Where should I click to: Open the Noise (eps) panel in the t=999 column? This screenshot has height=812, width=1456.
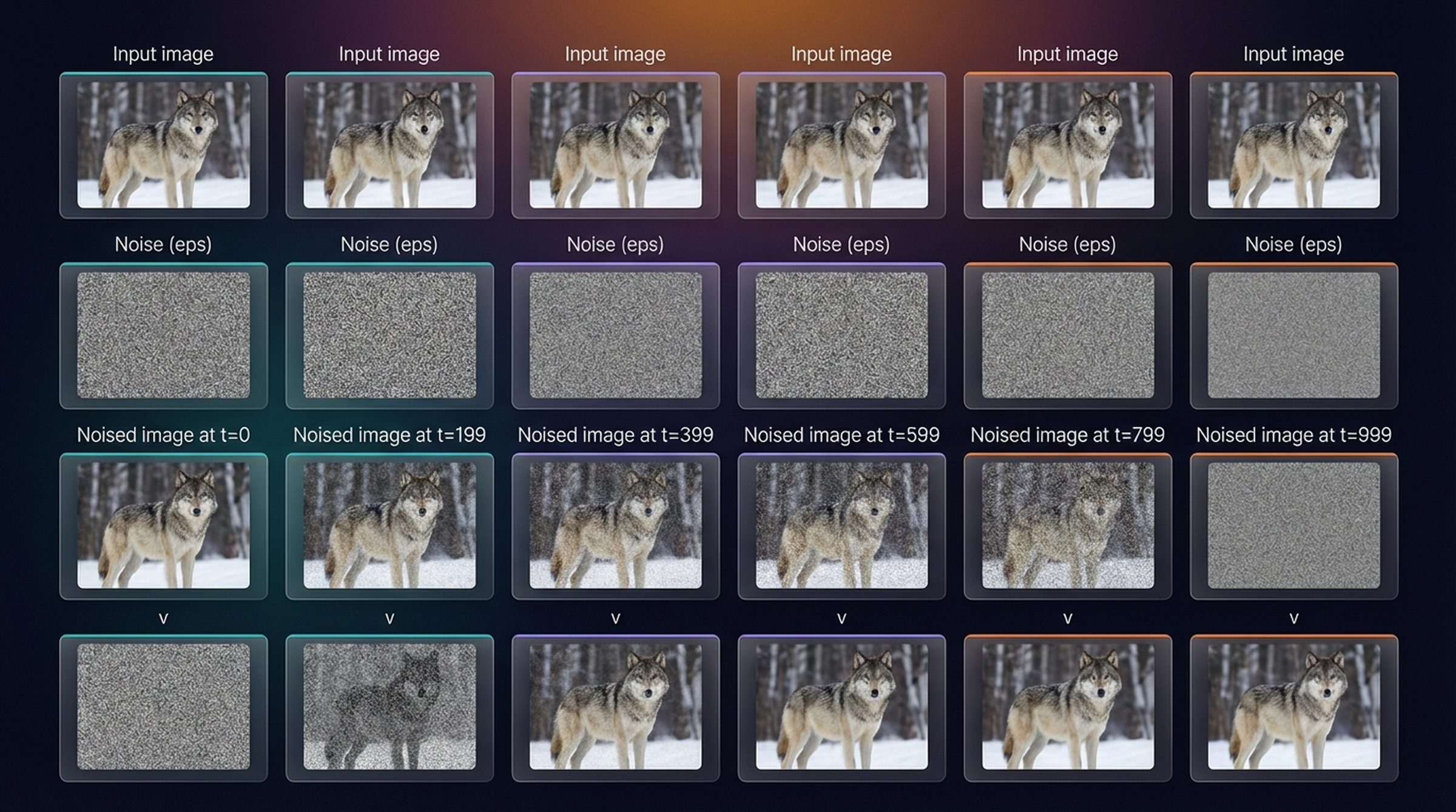(1293, 335)
